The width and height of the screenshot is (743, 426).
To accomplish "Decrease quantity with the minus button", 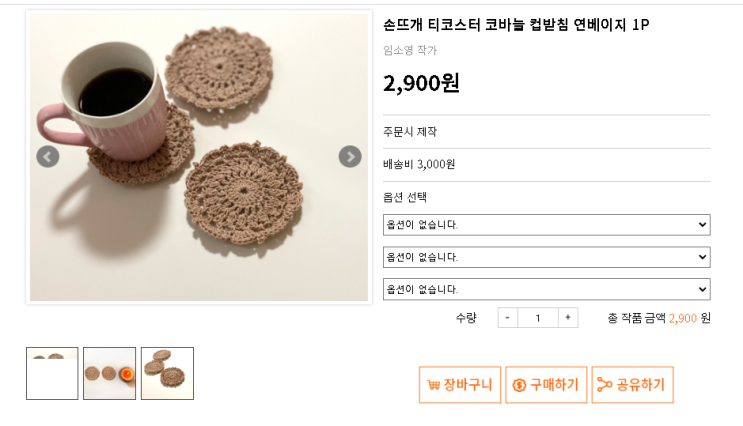I will coord(507,318).
